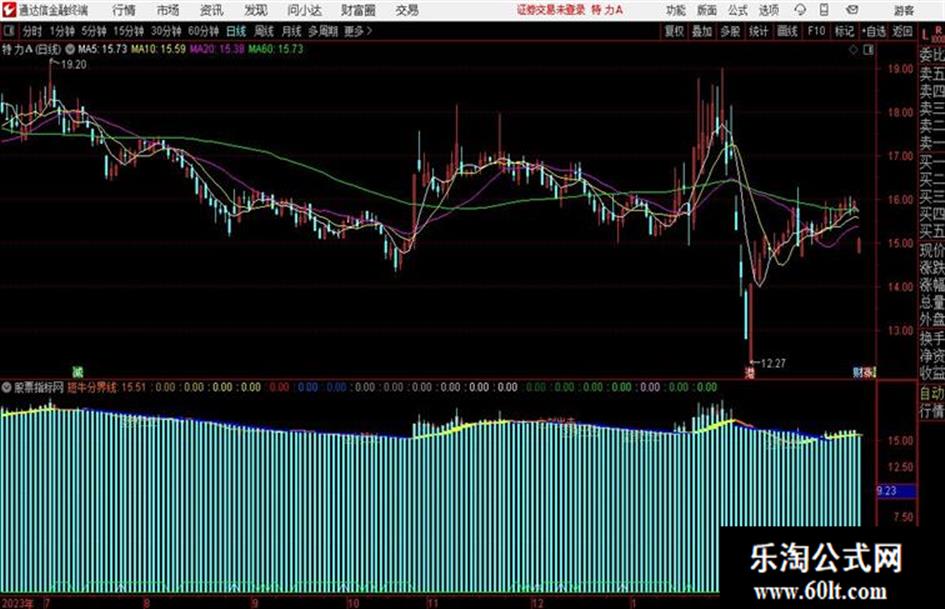Open the 功能 menu
945x609 pixels.
676,10
